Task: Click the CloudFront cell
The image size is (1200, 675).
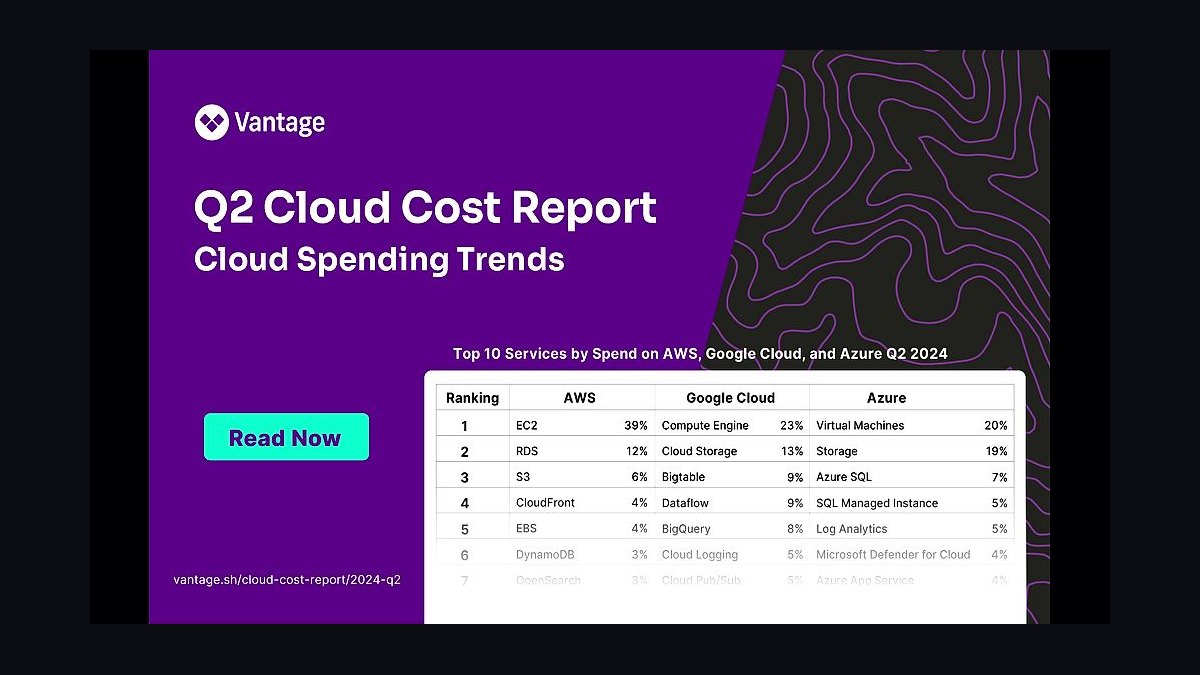Action: [545, 503]
